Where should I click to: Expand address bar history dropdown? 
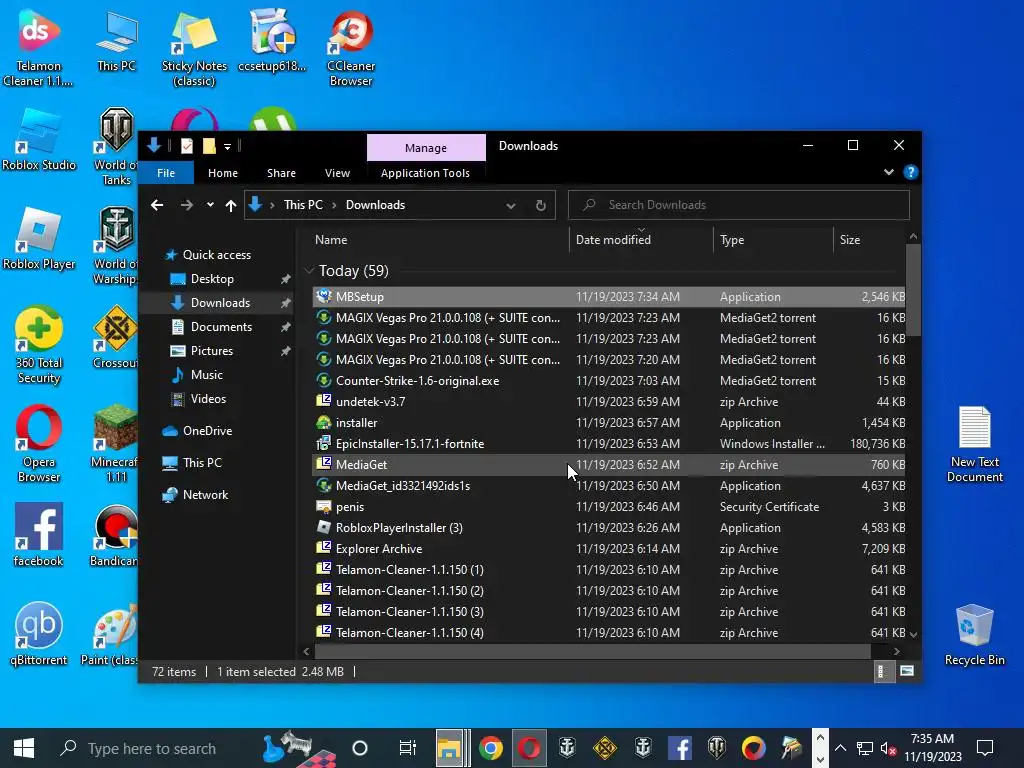tap(511, 205)
